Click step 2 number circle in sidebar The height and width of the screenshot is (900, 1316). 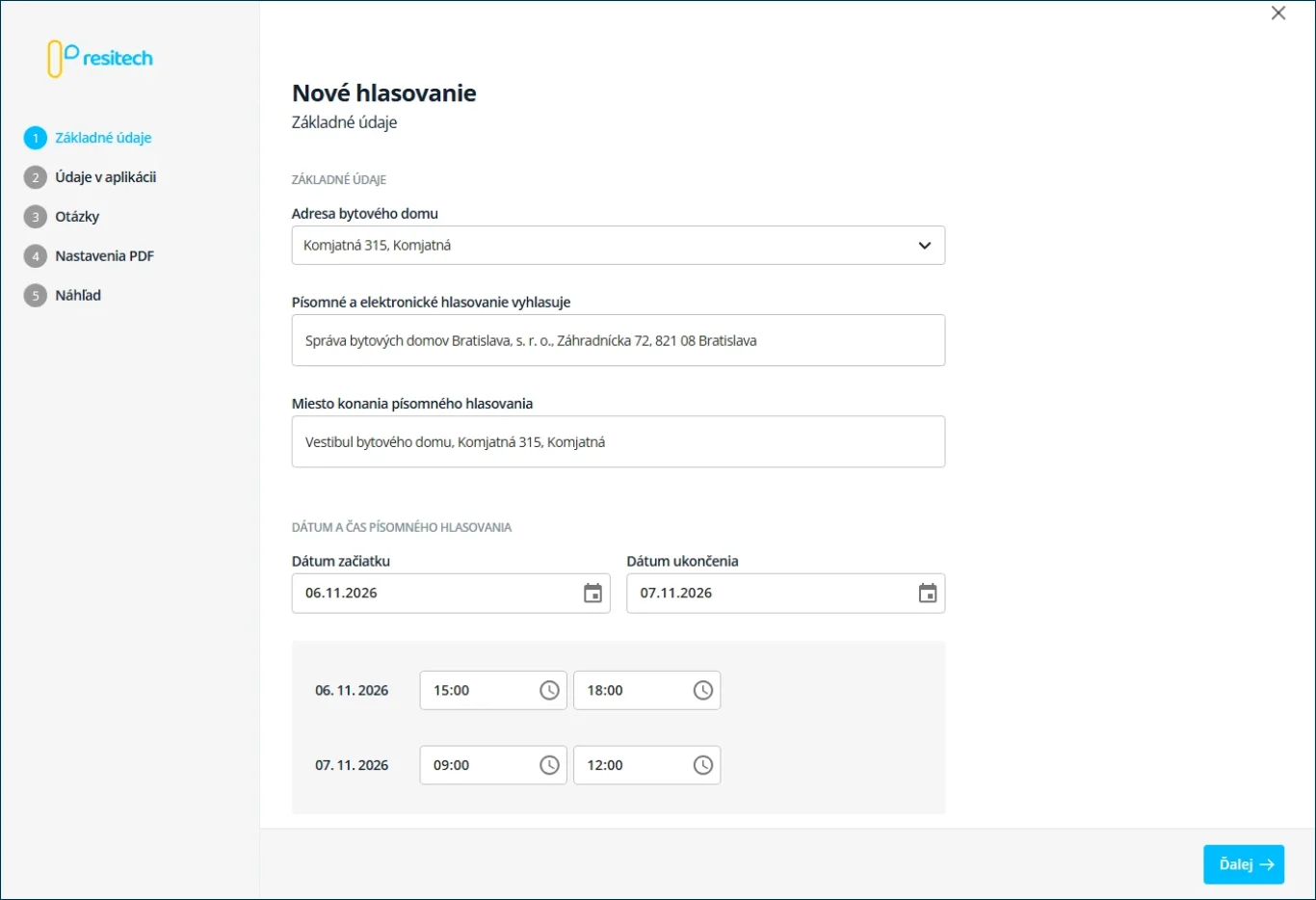point(36,177)
